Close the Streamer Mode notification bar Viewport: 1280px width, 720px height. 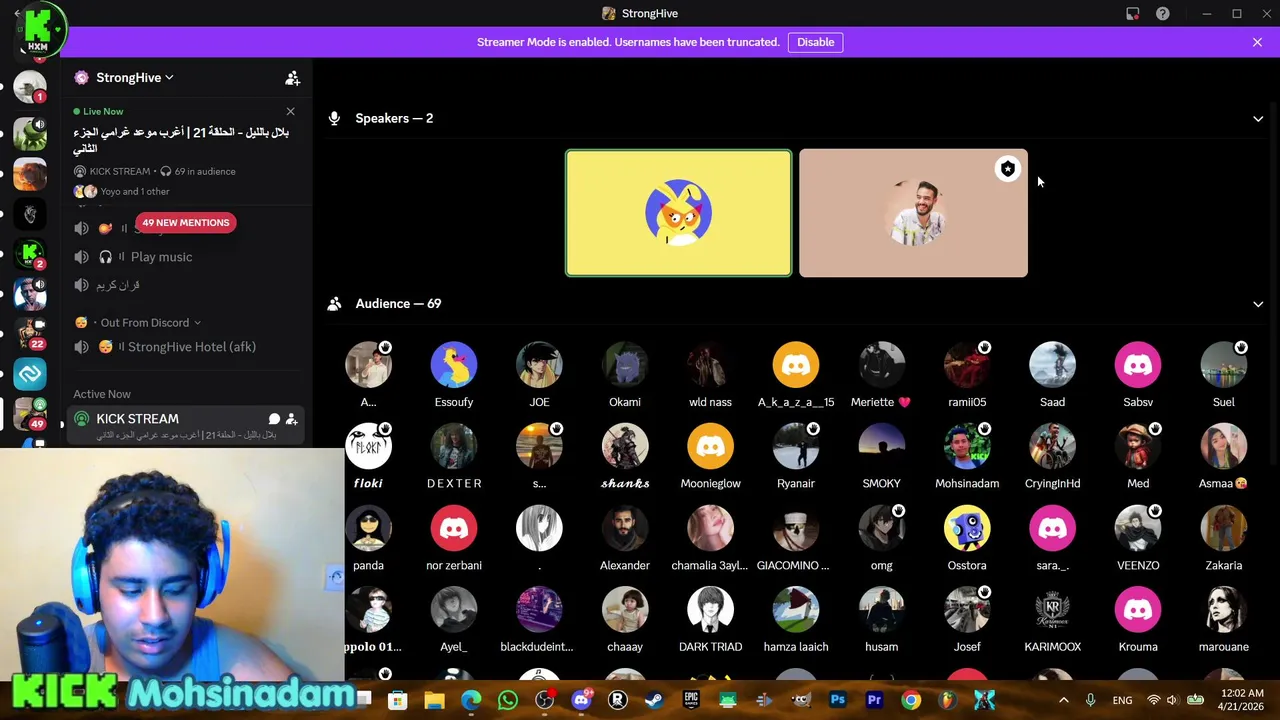(1257, 42)
